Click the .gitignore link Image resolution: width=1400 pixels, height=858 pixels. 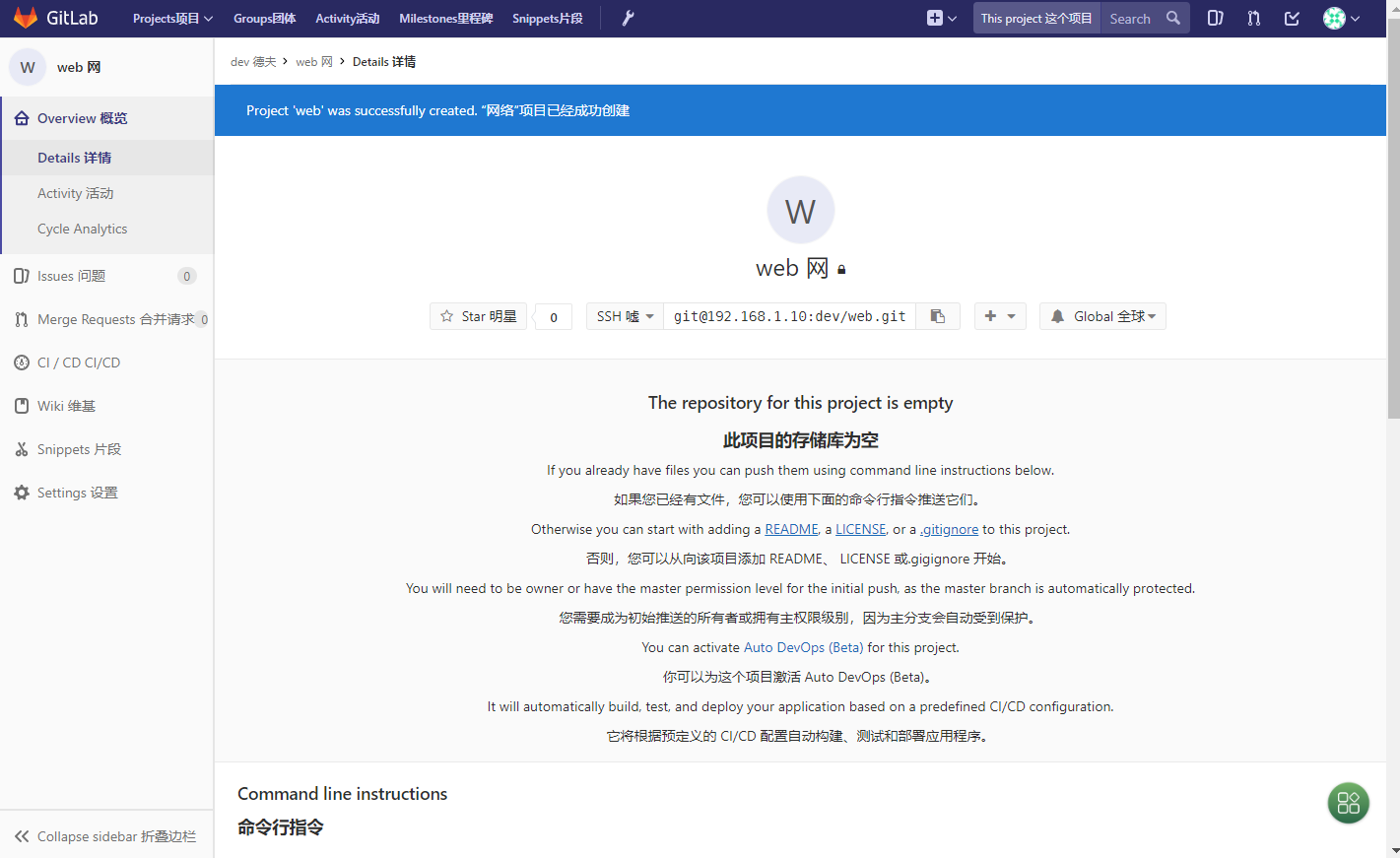pyautogui.click(x=949, y=529)
